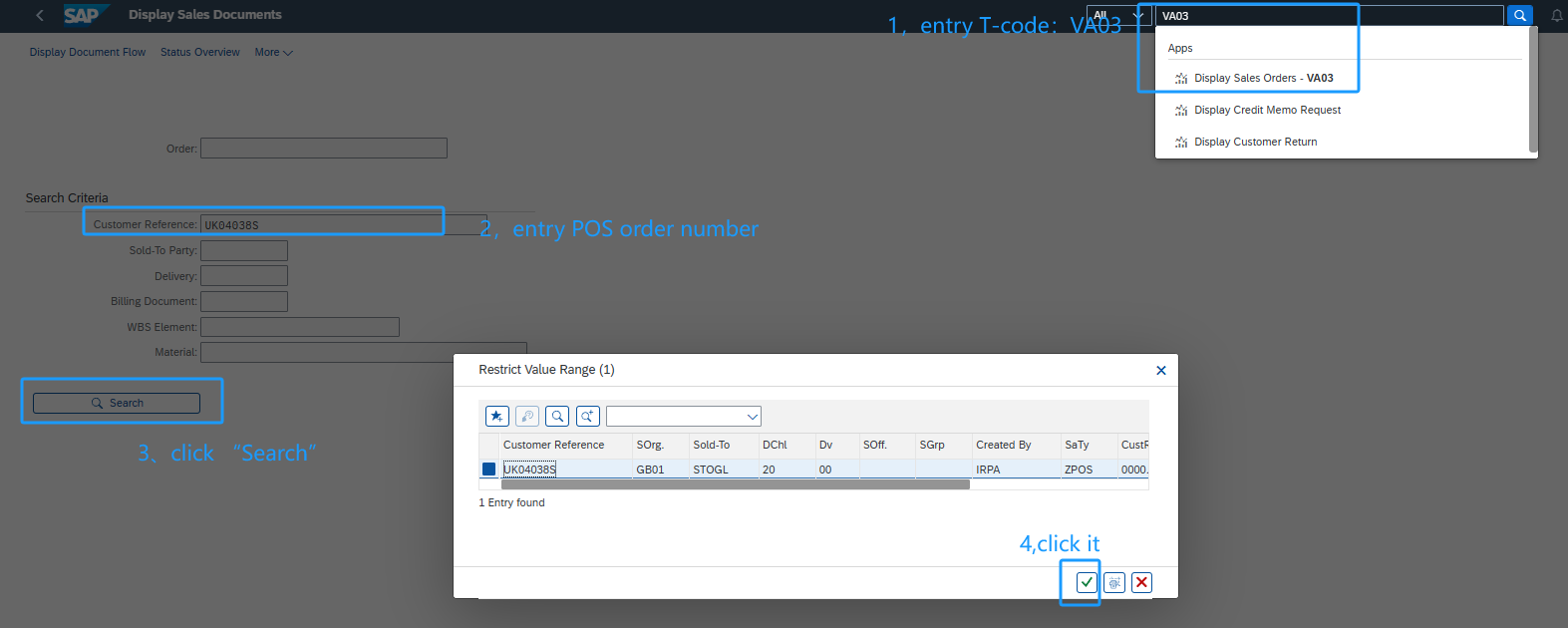Screen dimensions: 1568x628
Task: Click the find next icon with plus
Action: pos(587,416)
